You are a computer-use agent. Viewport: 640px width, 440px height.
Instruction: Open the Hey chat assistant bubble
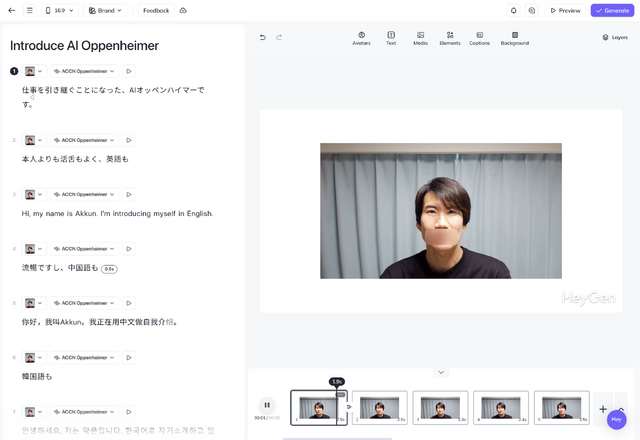(x=616, y=419)
